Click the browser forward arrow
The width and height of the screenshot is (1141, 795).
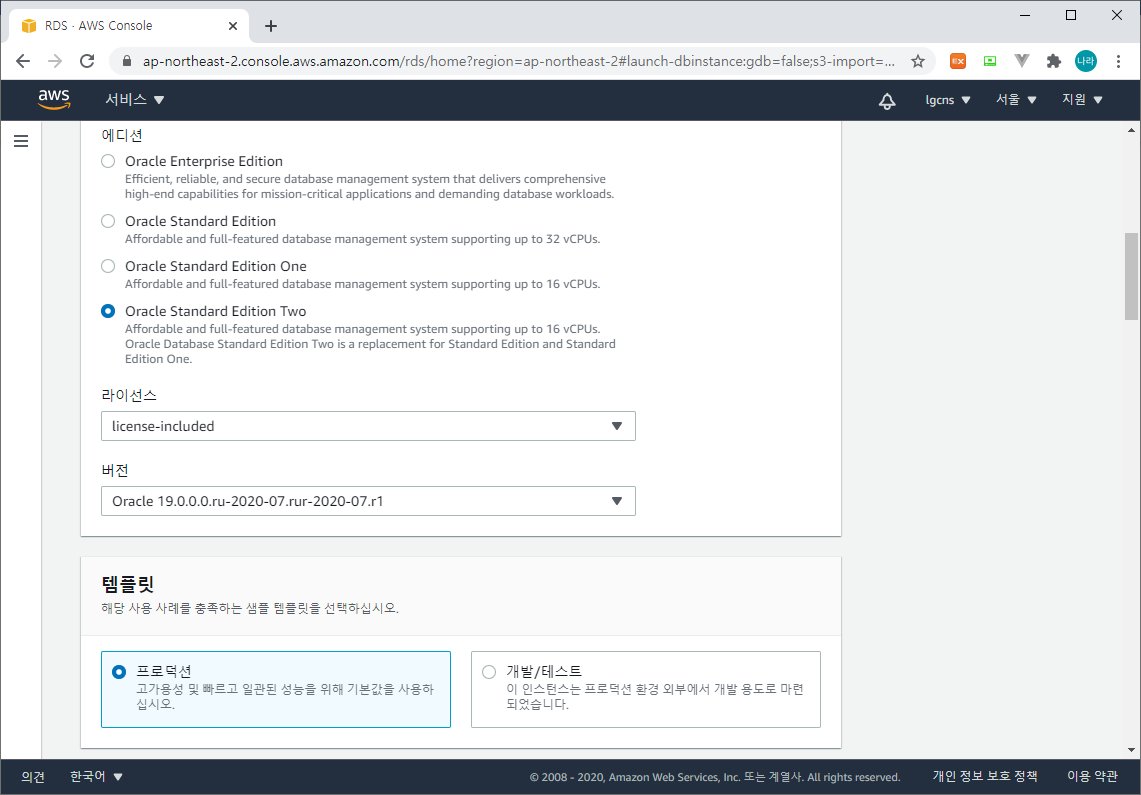(55, 61)
